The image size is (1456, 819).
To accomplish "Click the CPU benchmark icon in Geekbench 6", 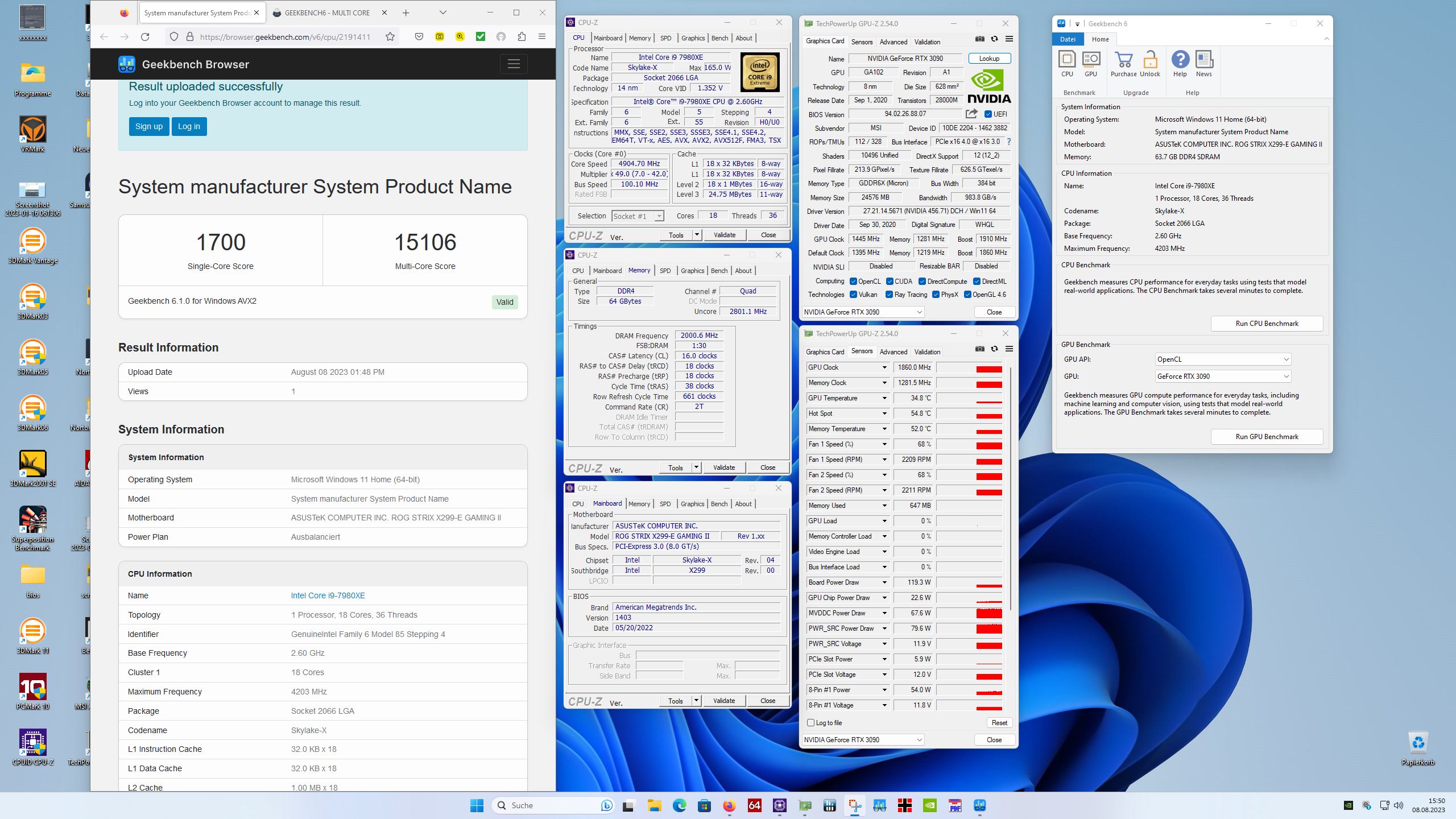I will pos(1067,63).
